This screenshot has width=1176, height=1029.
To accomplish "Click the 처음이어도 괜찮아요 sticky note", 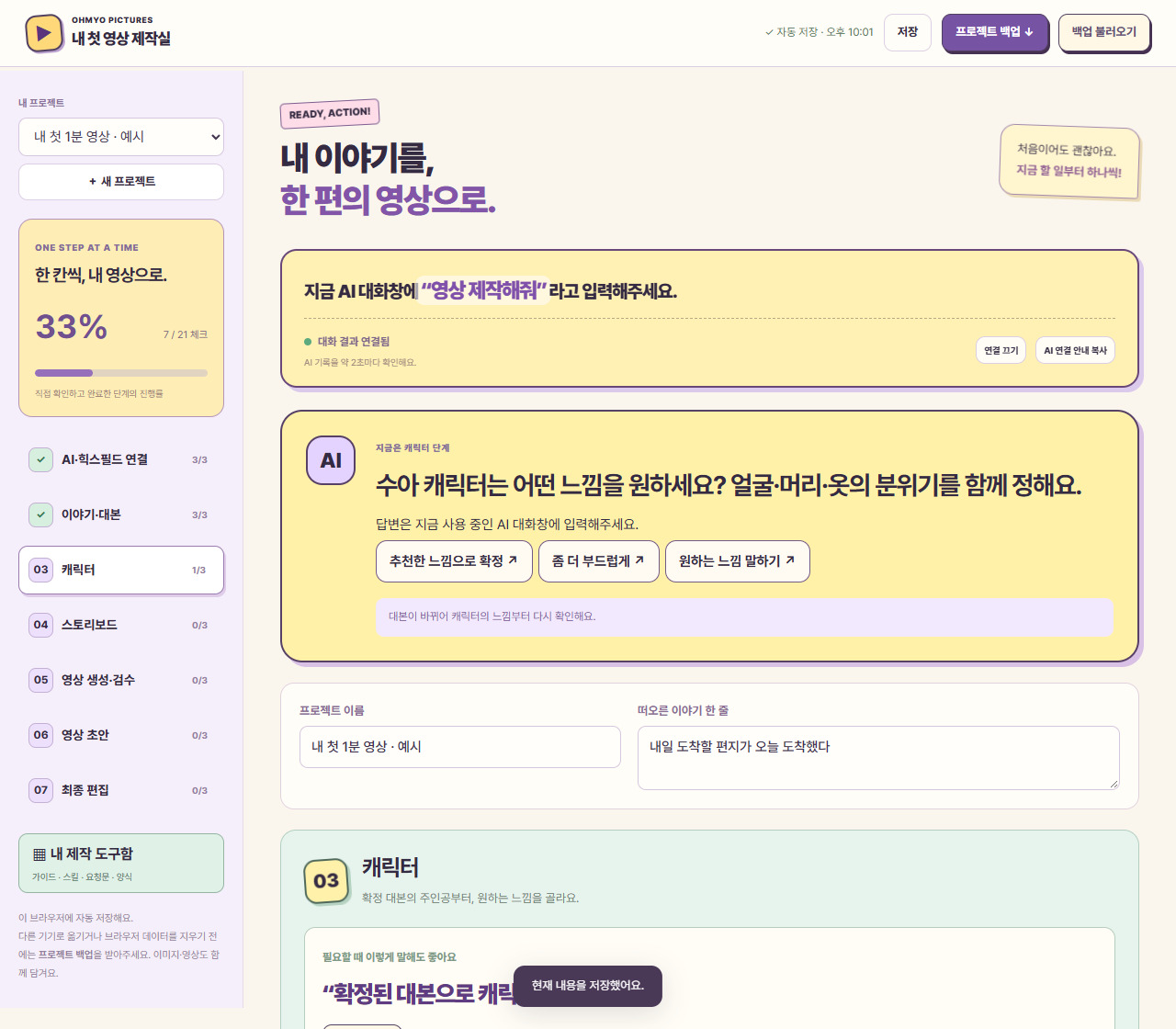I will click(1069, 161).
